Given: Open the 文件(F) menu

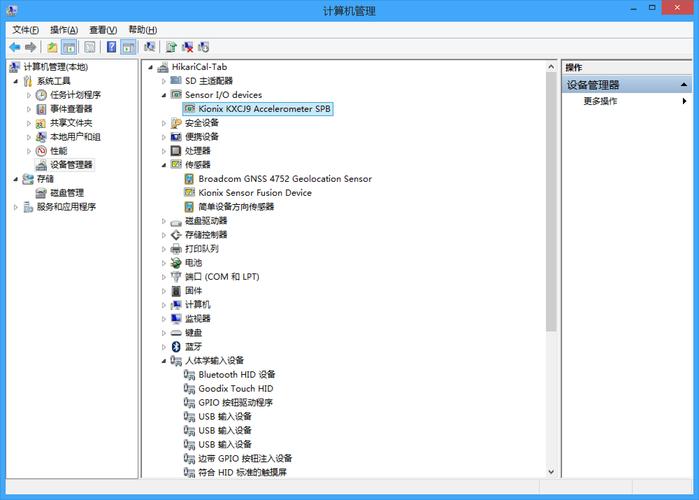Looking at the screenshot, I should pos(25,30).
